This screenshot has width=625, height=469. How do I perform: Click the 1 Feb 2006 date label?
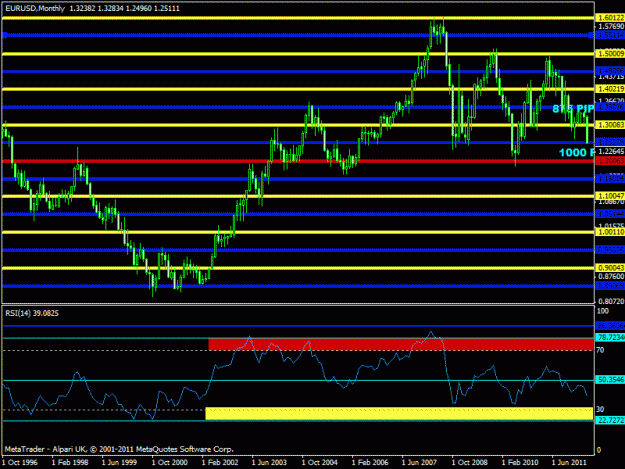(370, 463)
